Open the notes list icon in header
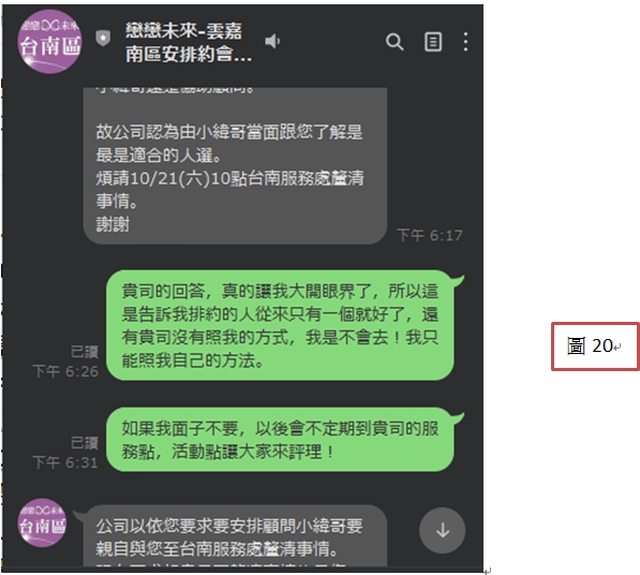Viewport: 640px width, 575px height. tap(433, 42)
